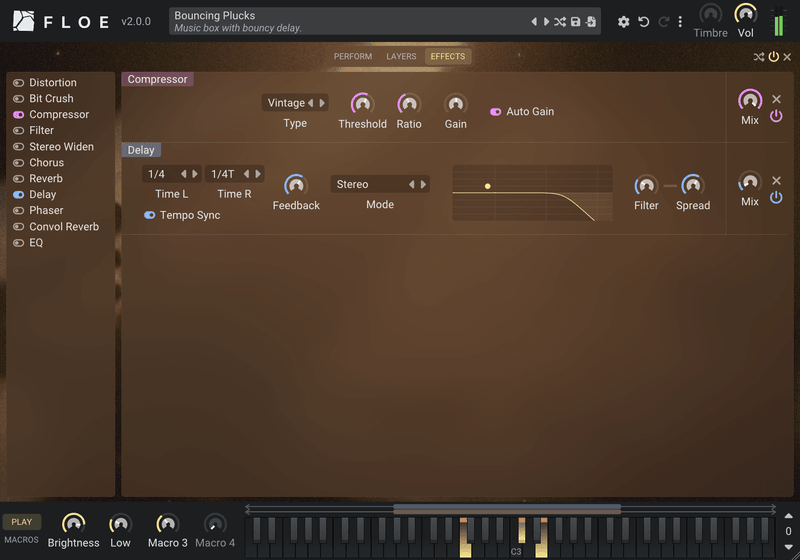Open delay Mode Stereo dropdown

(368, 184)
